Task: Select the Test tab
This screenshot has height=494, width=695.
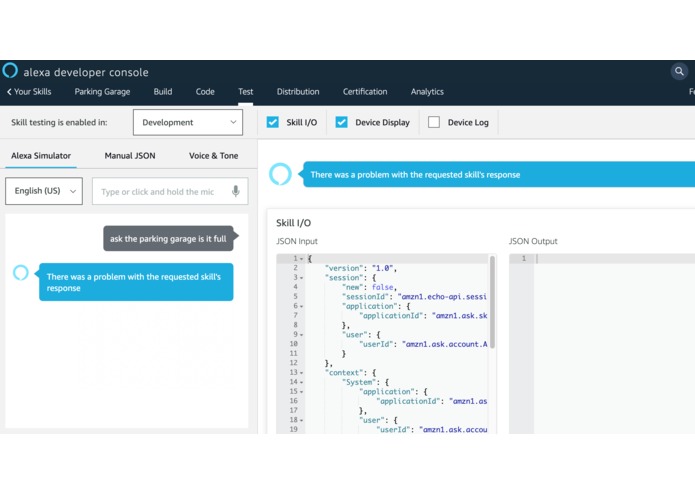Action: click(x=246, y=92)
